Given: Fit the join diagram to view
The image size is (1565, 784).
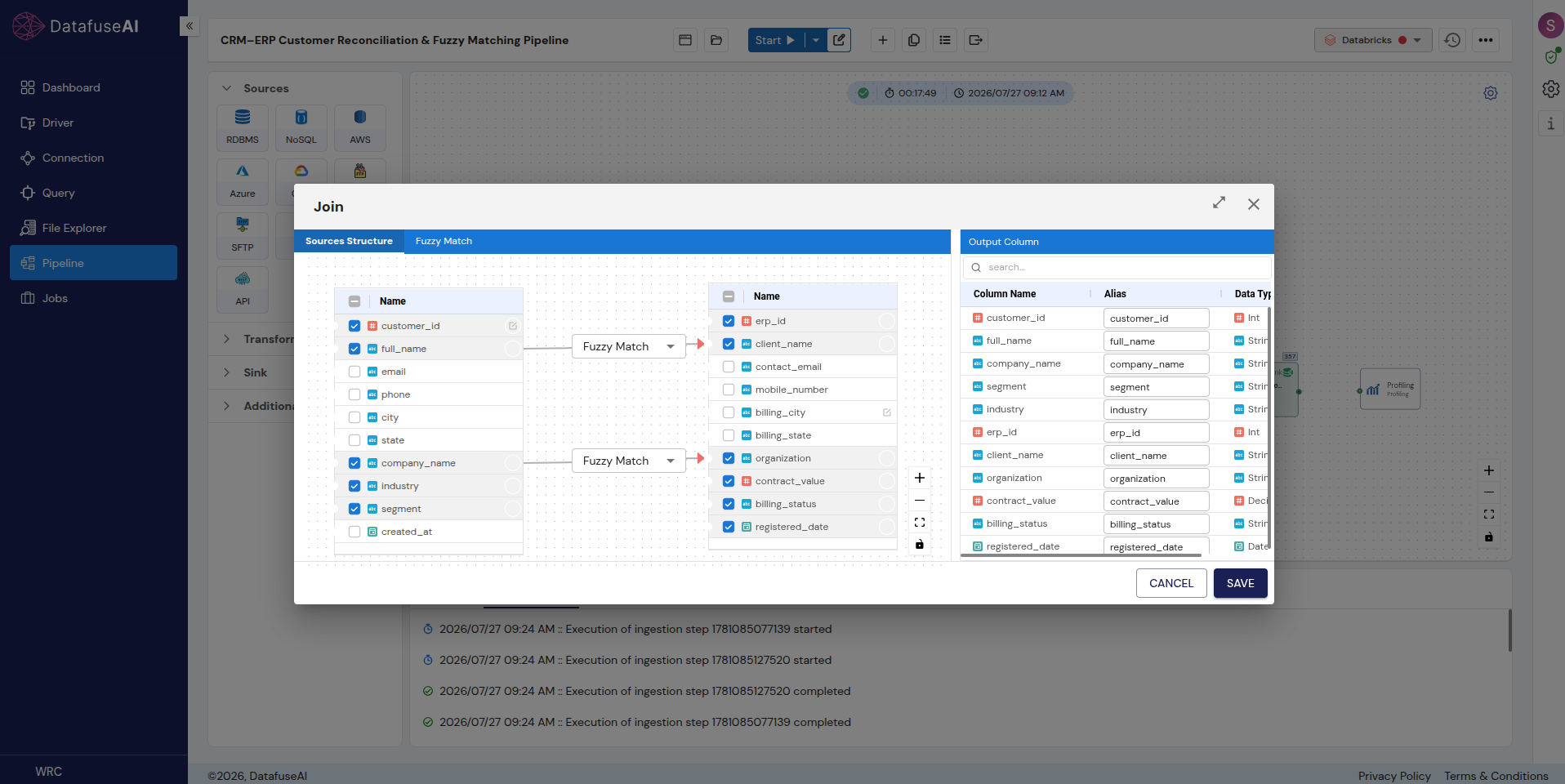Looking at the screenshot, I should (920, 522).
